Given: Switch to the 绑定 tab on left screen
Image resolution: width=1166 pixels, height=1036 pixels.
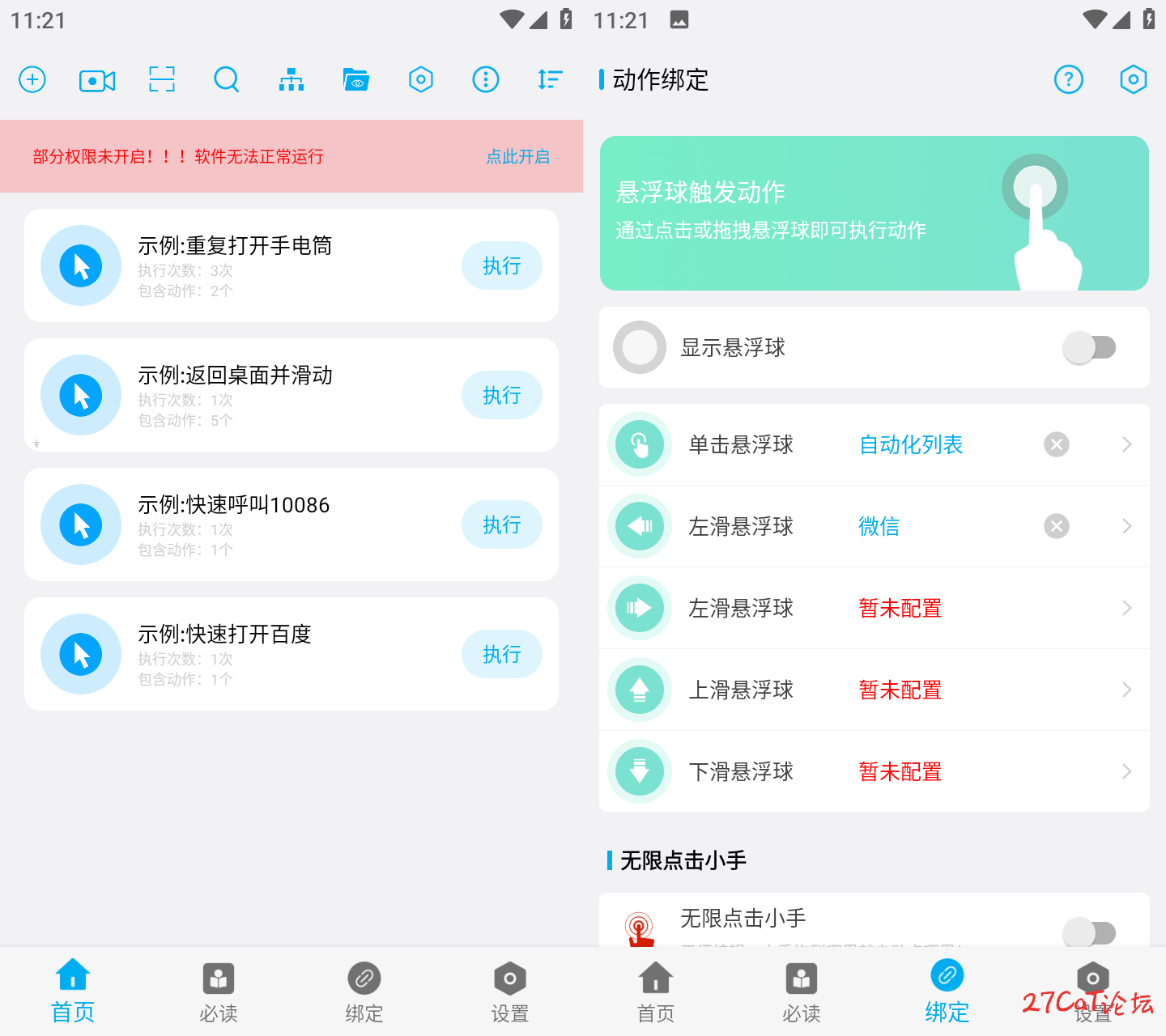Looking at the screenshot, I should pyautogui.click(x=364, y=992).
